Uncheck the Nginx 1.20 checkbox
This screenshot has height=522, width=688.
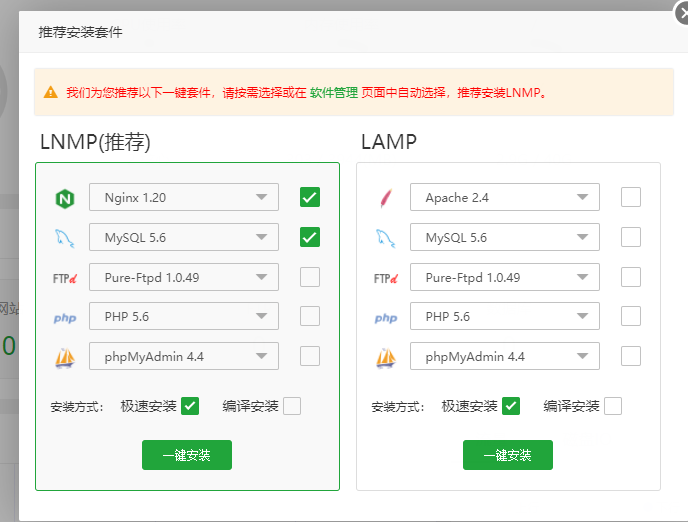coord(310,197)
